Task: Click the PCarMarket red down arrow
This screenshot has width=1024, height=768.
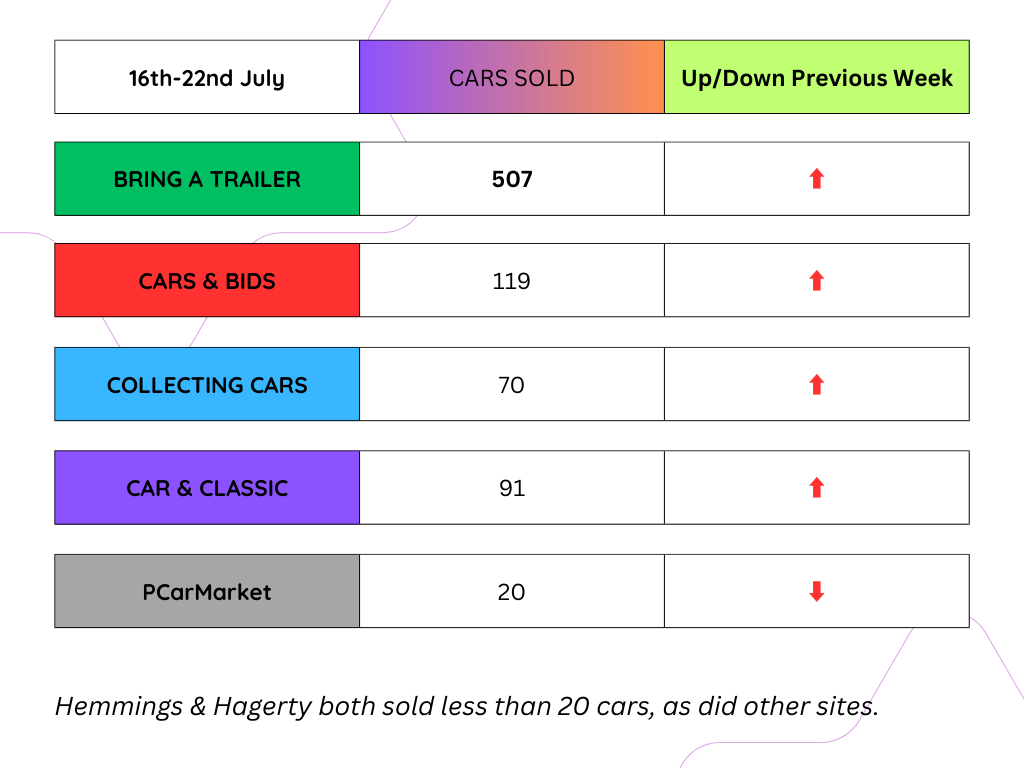Action: point(816,591)
